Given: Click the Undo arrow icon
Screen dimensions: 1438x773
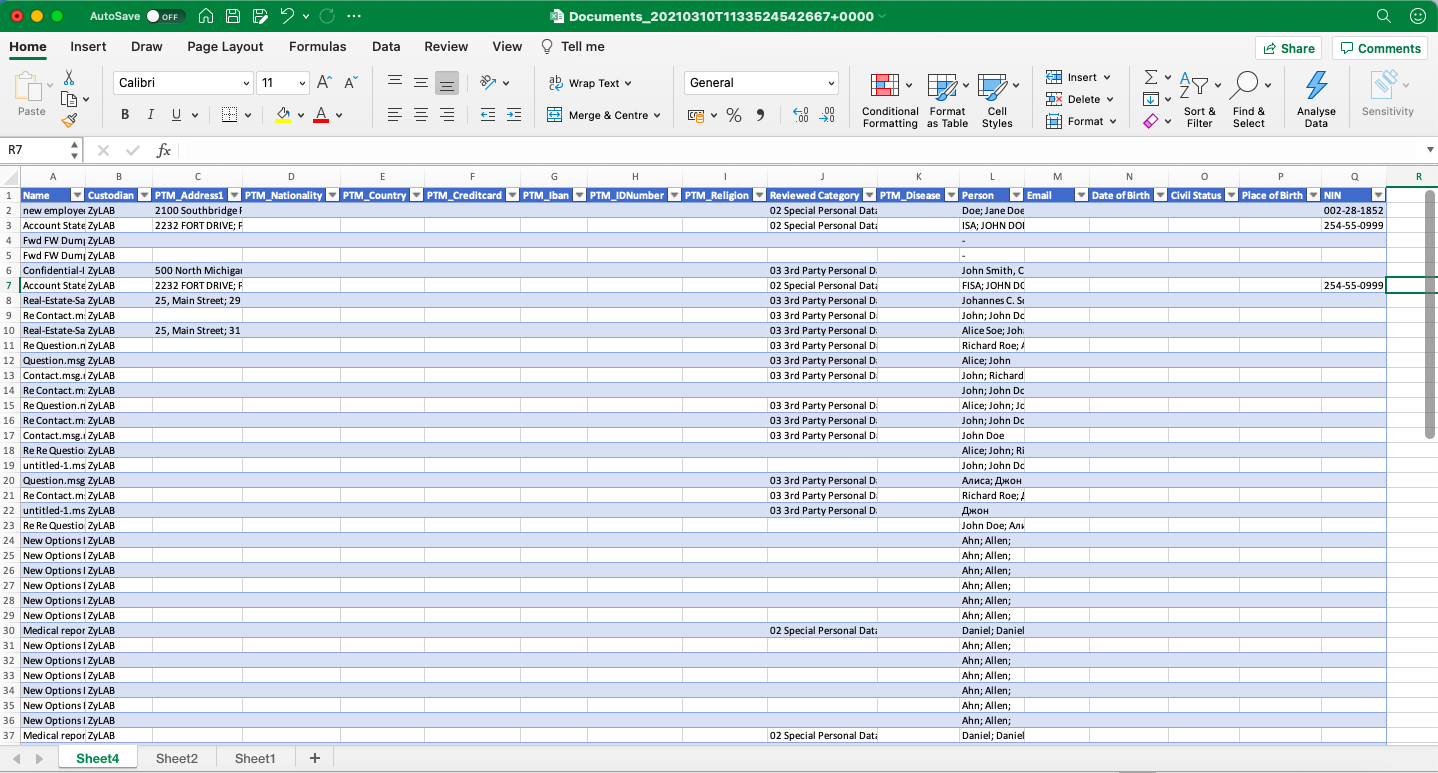Looking at the screenshot, I should tap(288, 16).
